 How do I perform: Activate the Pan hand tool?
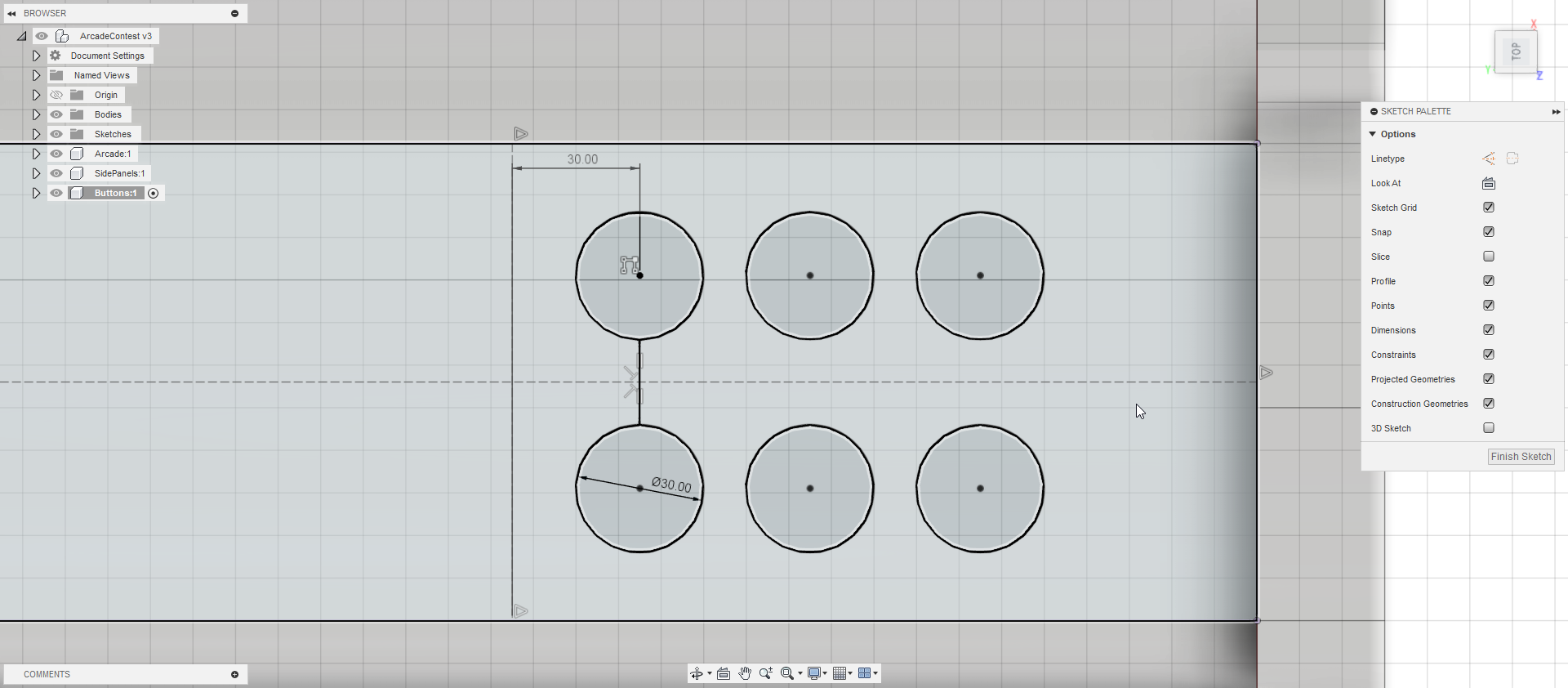[x=745, y=673]
